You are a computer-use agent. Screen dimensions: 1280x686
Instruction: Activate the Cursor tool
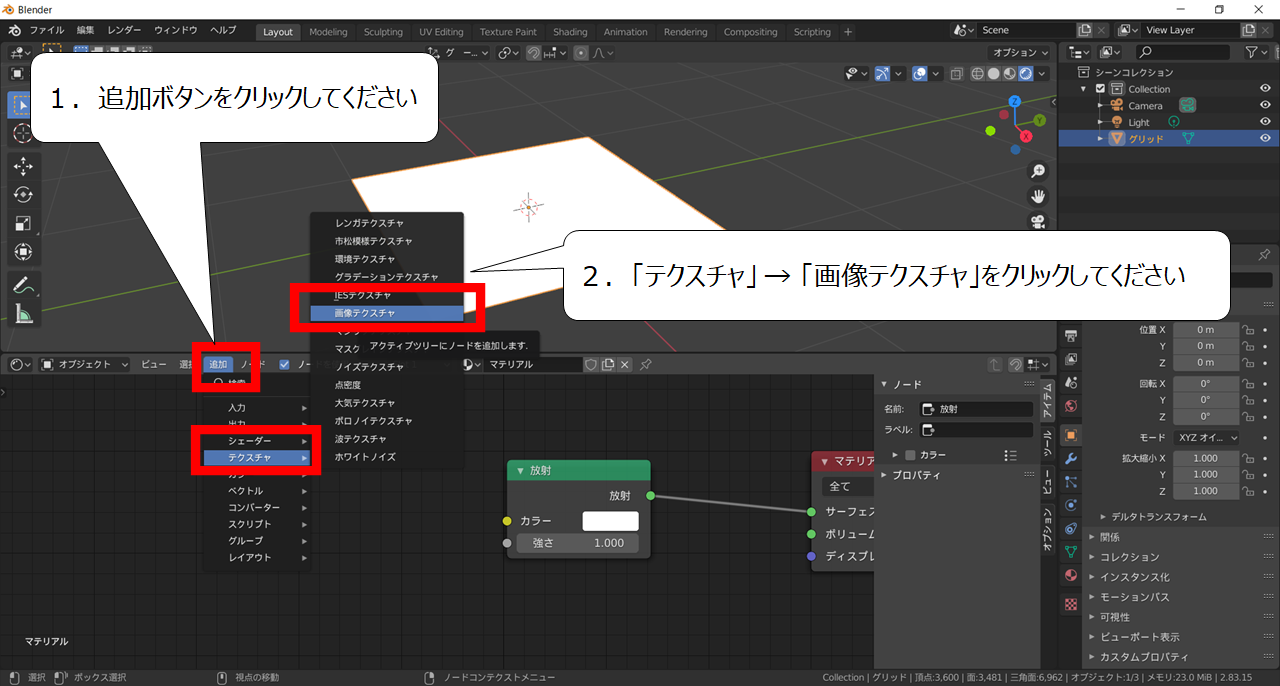(x=20, y=134)
